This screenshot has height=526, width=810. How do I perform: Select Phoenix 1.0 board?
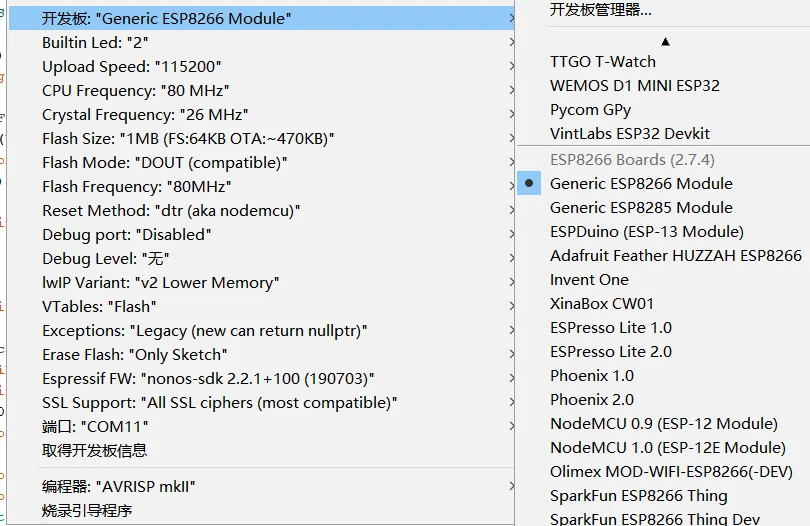coord(592,376)
